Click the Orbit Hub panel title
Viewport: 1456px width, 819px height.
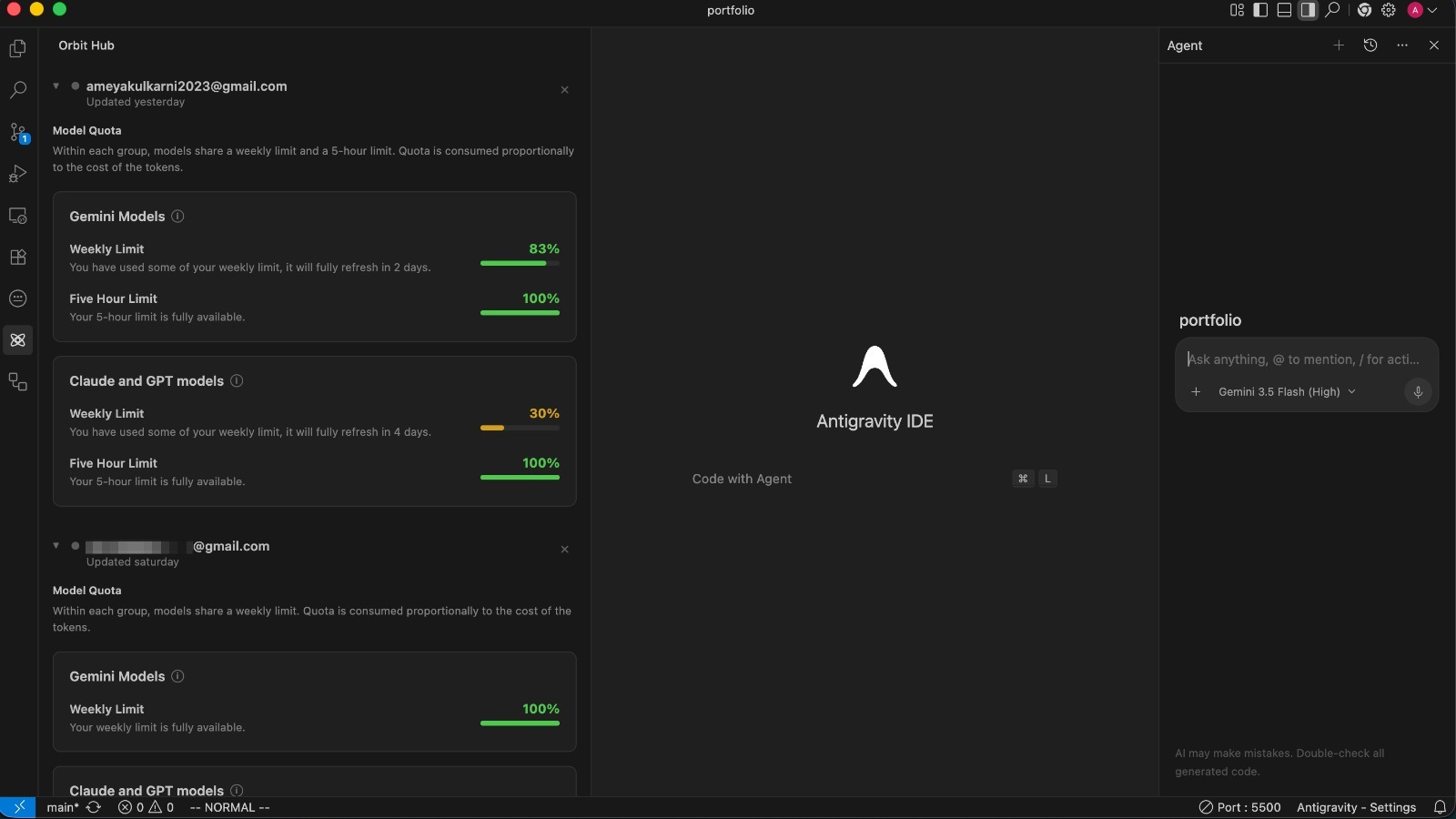[86, 45]
